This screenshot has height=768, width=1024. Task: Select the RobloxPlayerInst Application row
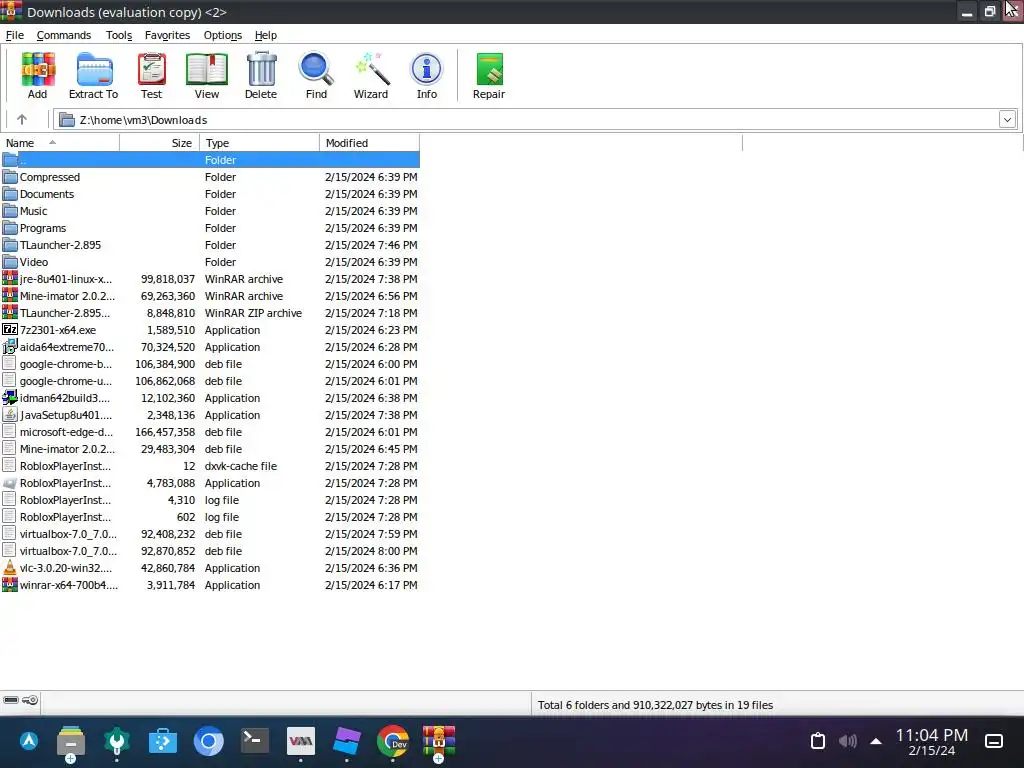(x=210, y=483)
